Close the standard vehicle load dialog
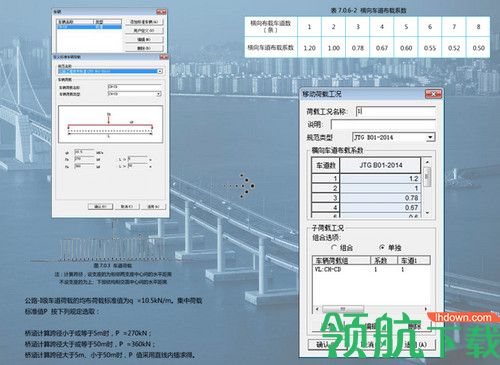Screen dimensions: 500x365 pyautogui.click(x=164, y=57)
